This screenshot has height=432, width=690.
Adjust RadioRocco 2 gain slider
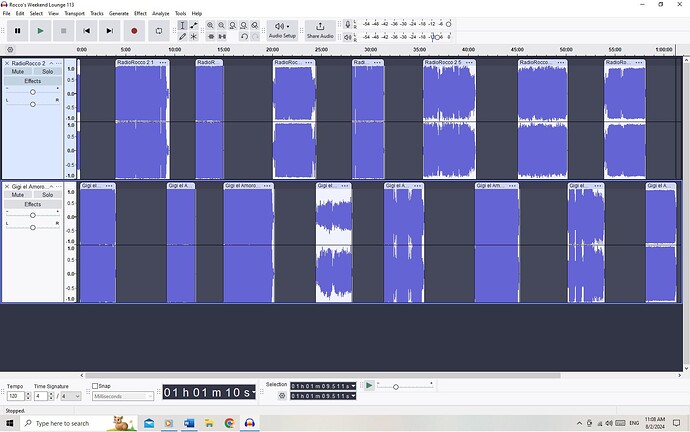click(33, 92)
